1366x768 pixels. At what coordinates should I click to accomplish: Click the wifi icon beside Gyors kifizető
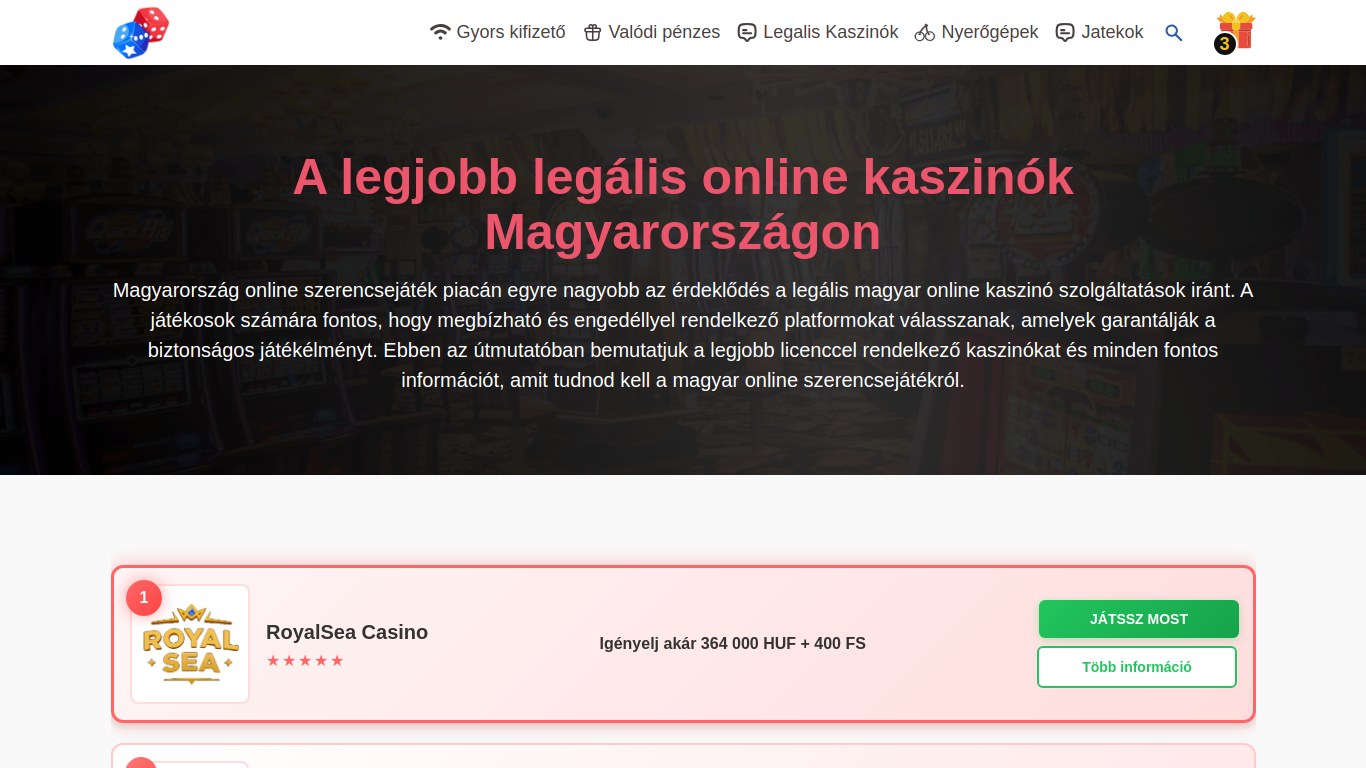coord(440,32)
